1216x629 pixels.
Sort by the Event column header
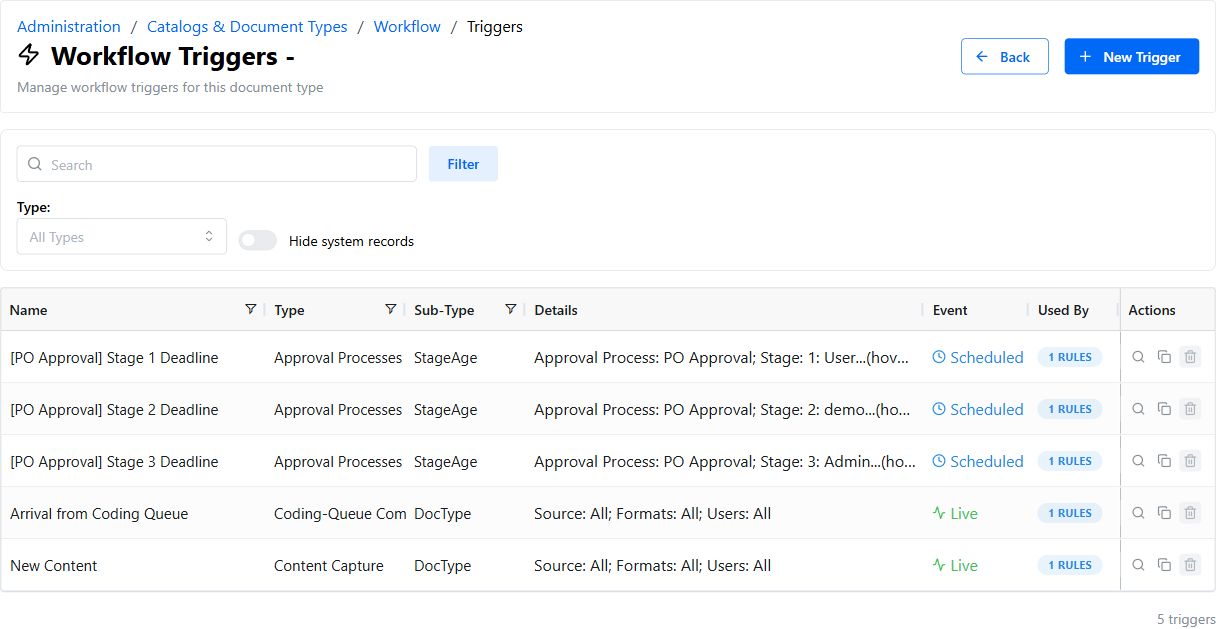[x=950, y=310]
